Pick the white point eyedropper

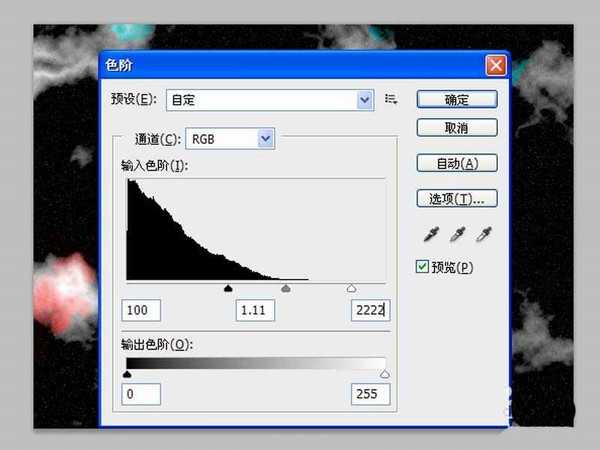click(484, 235)
